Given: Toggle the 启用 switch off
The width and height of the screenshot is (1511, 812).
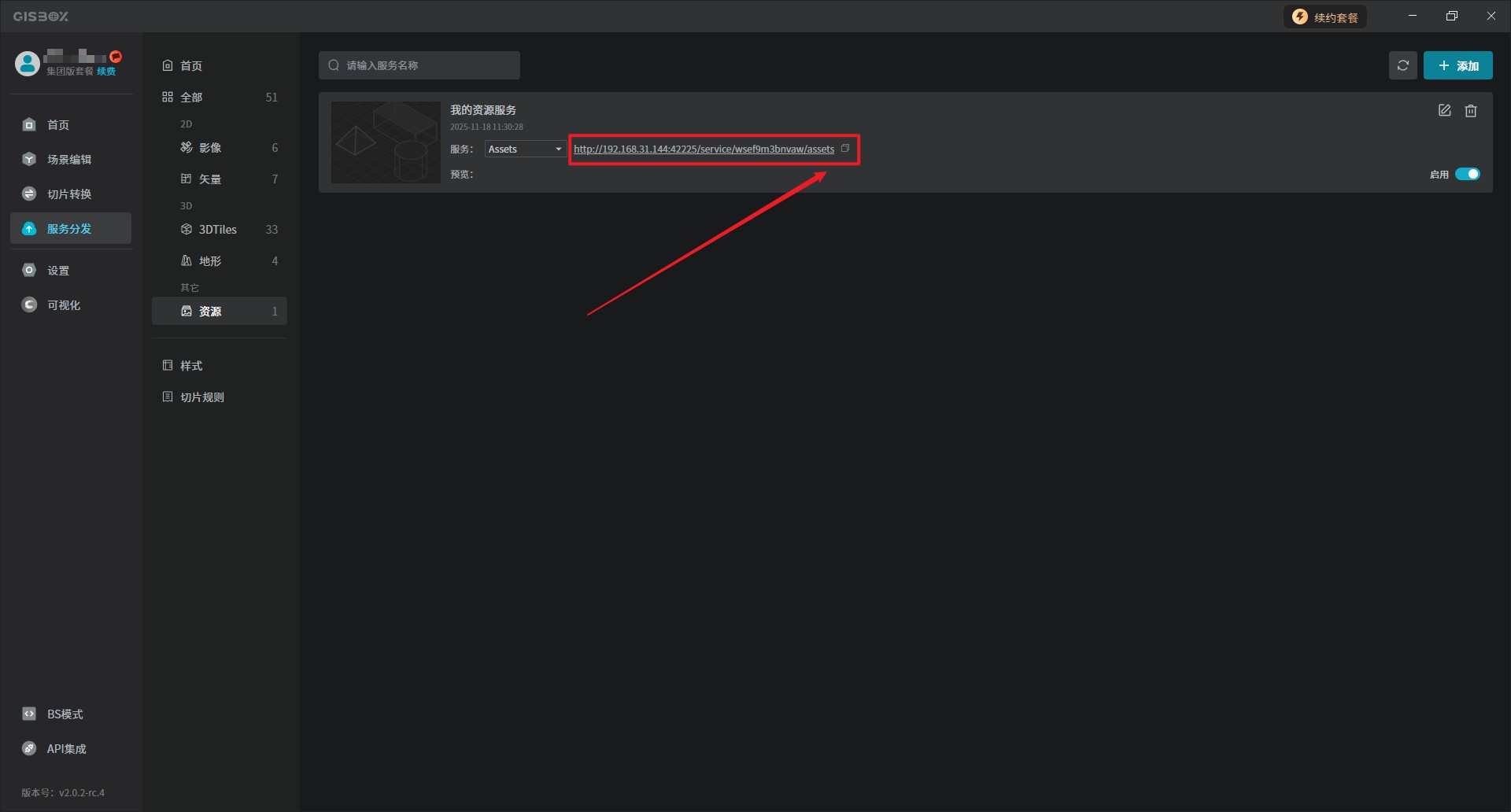Looking at the screenshot, I should tap(1467, 174).
